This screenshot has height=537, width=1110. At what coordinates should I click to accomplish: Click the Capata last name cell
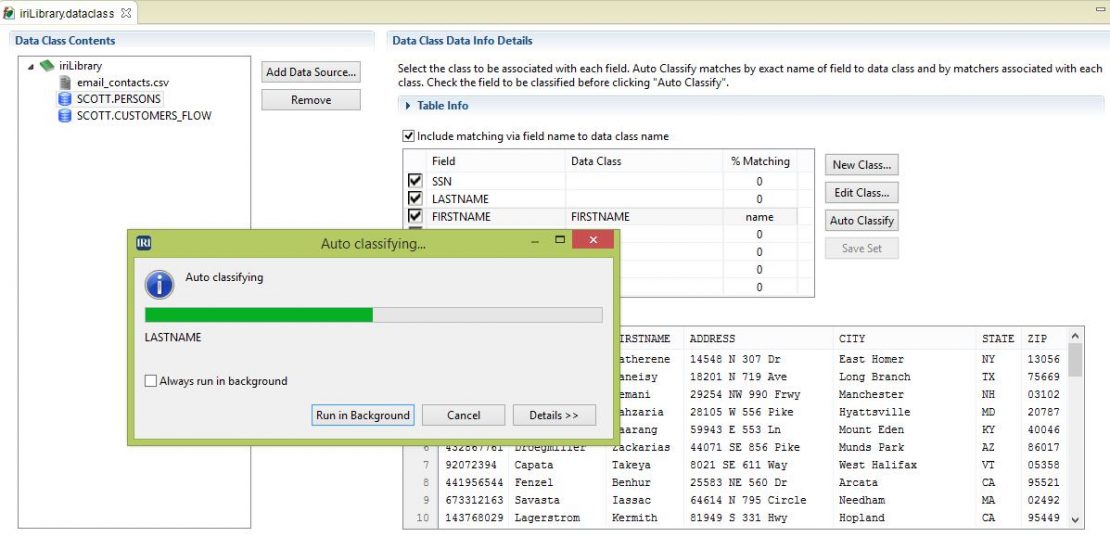click(x=534, y=465)
